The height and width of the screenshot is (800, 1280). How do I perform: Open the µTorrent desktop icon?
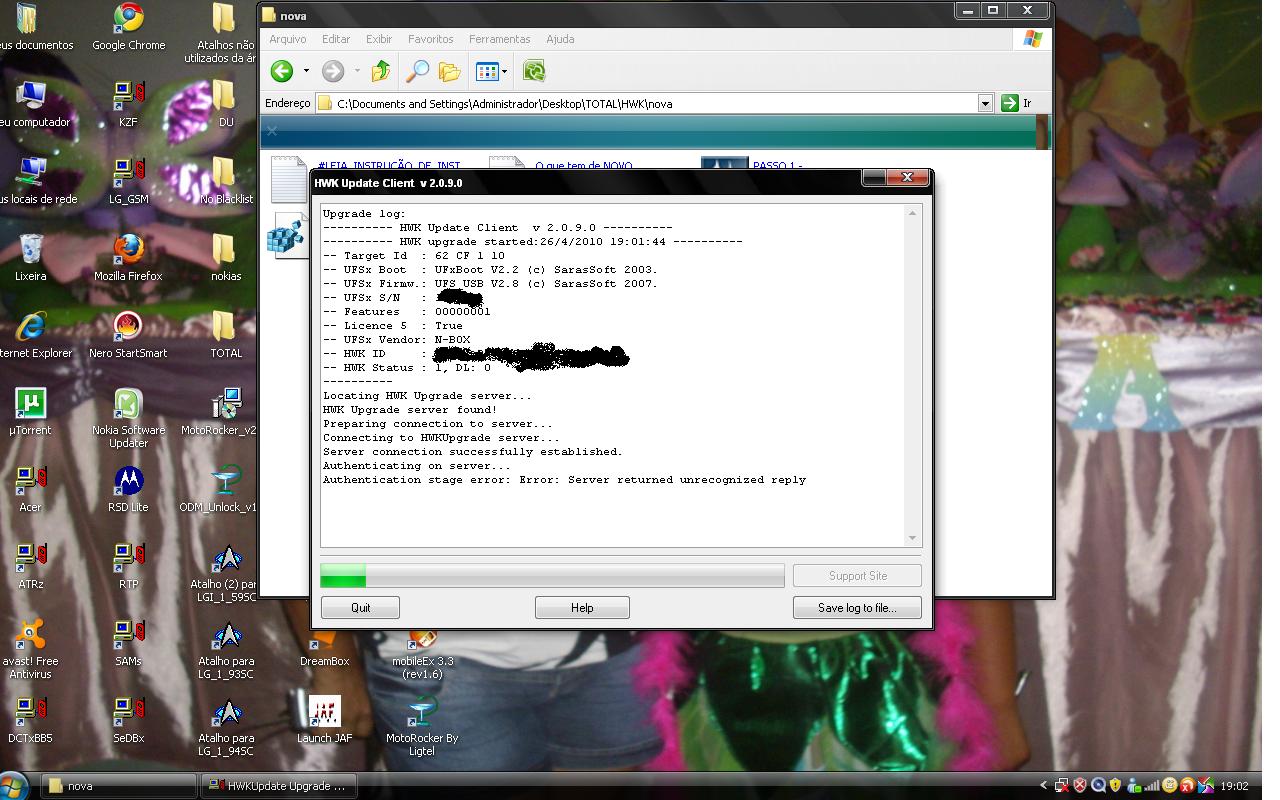(x=30, y=411)
